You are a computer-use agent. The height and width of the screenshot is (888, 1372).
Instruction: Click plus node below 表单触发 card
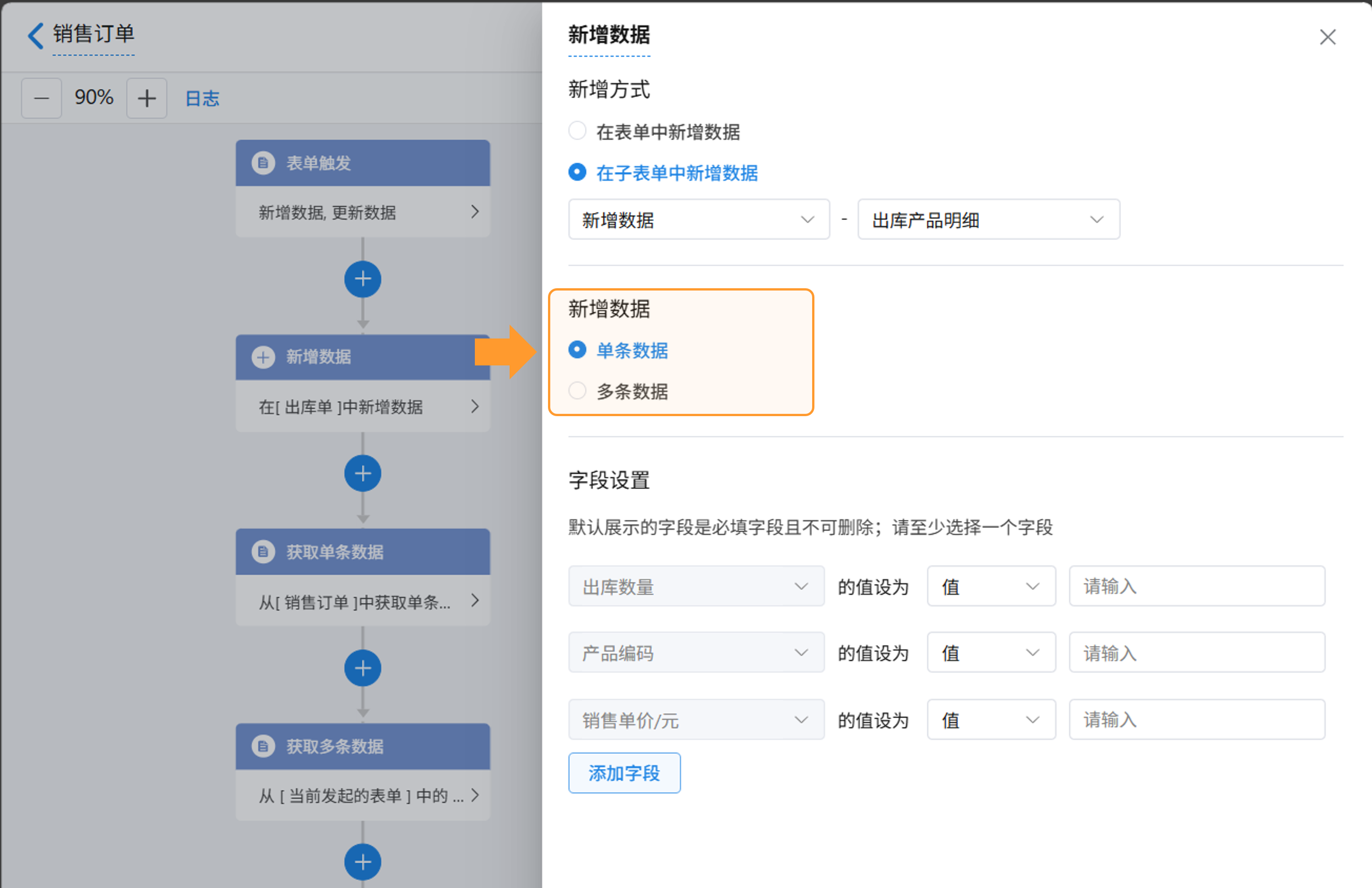point(362,280)
